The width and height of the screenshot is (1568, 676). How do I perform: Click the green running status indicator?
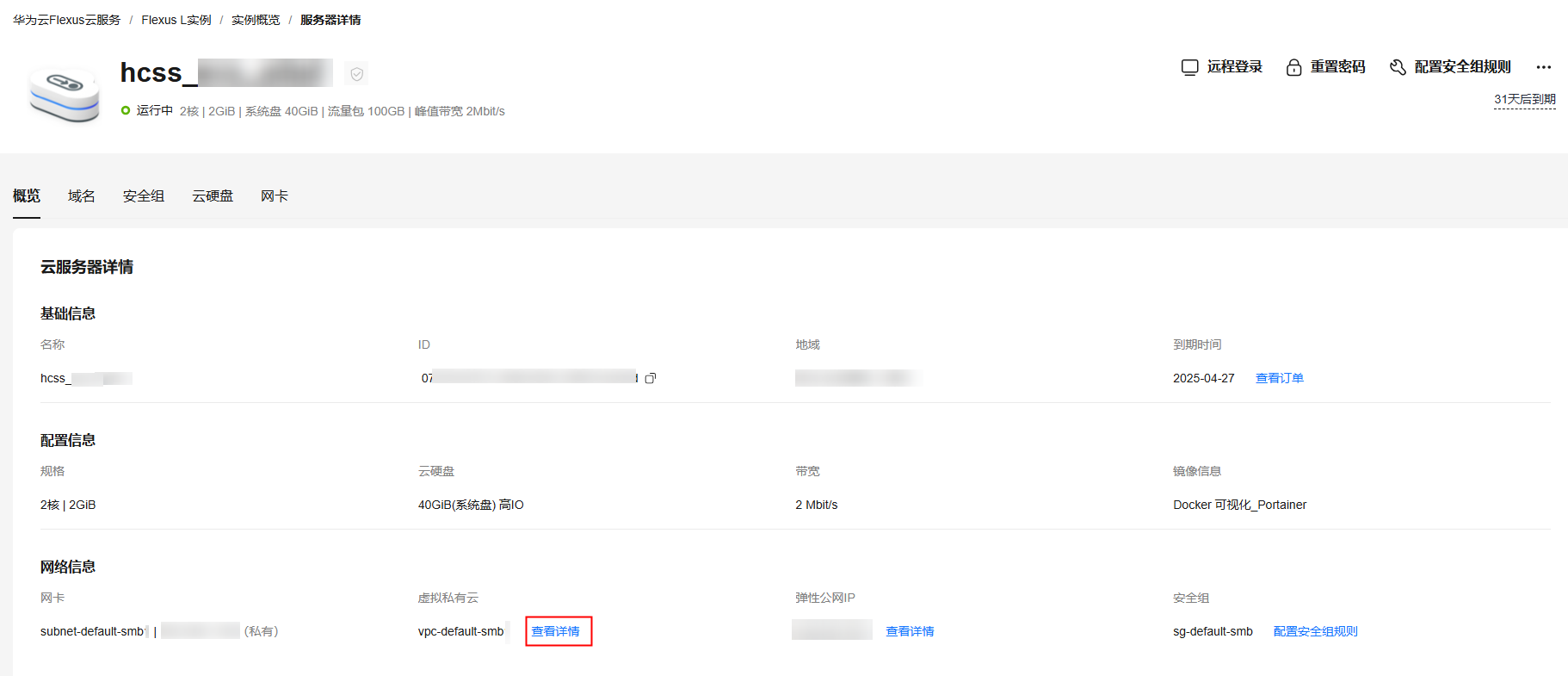click(126, 110)
